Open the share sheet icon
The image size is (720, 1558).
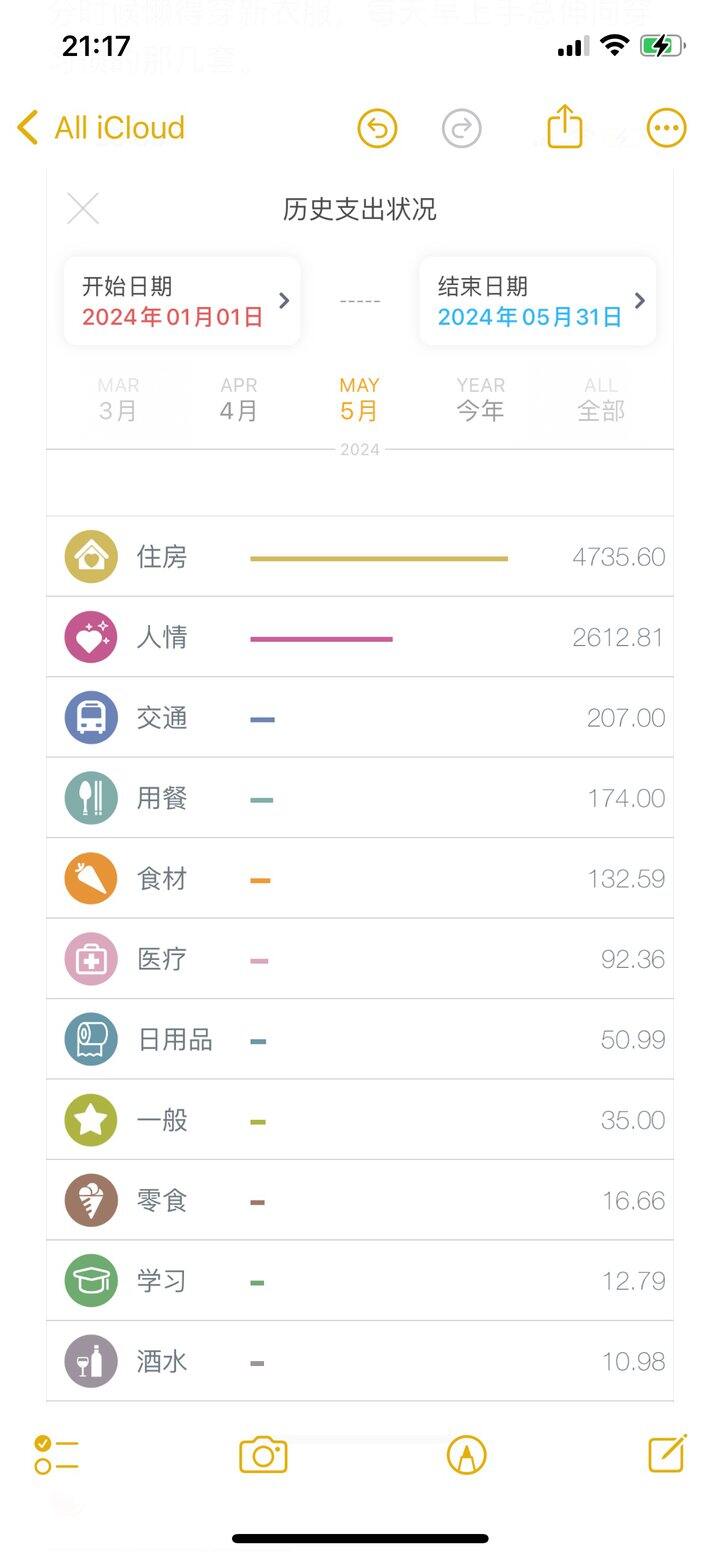(x=565, y=127)
